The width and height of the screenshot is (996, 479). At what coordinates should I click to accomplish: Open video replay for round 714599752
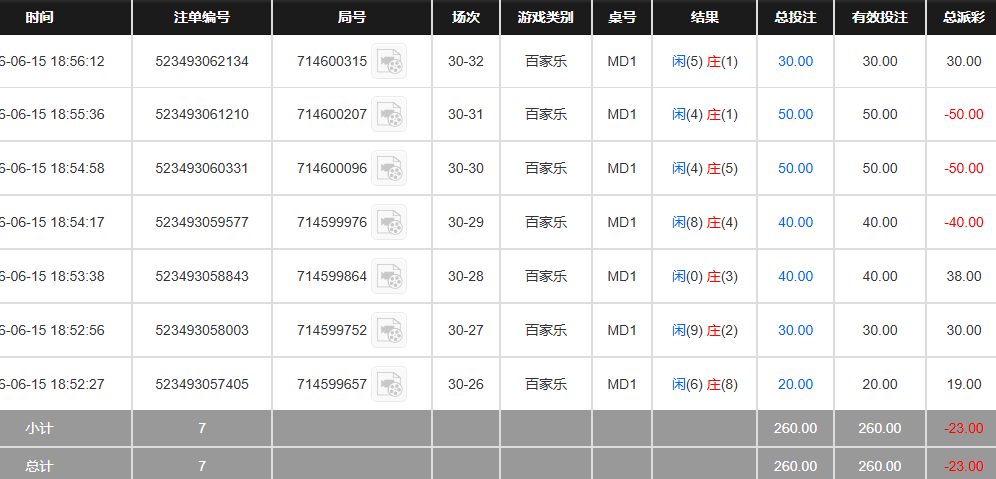coord(389,330)
